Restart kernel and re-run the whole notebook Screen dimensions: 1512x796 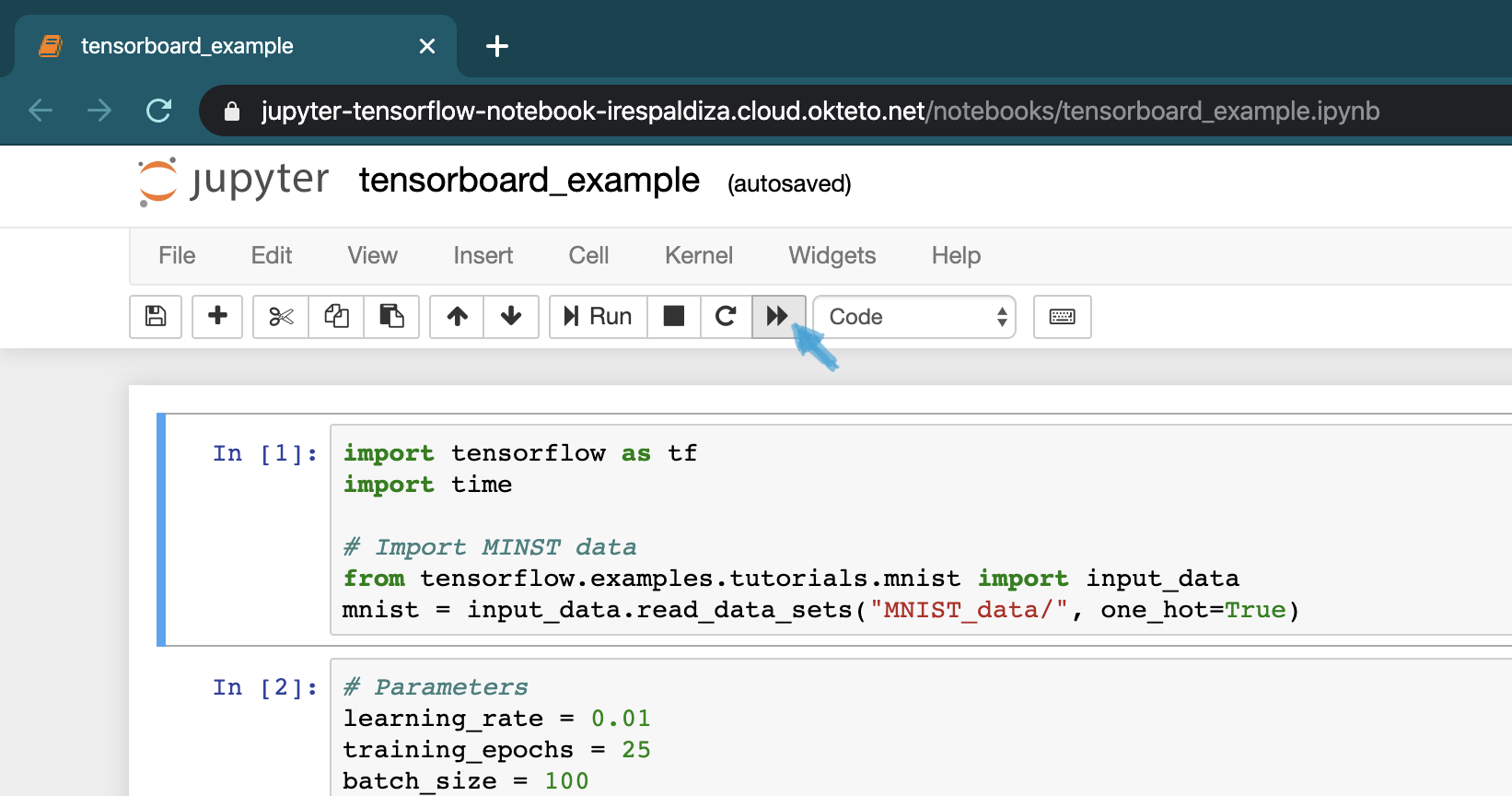(779, 317)
